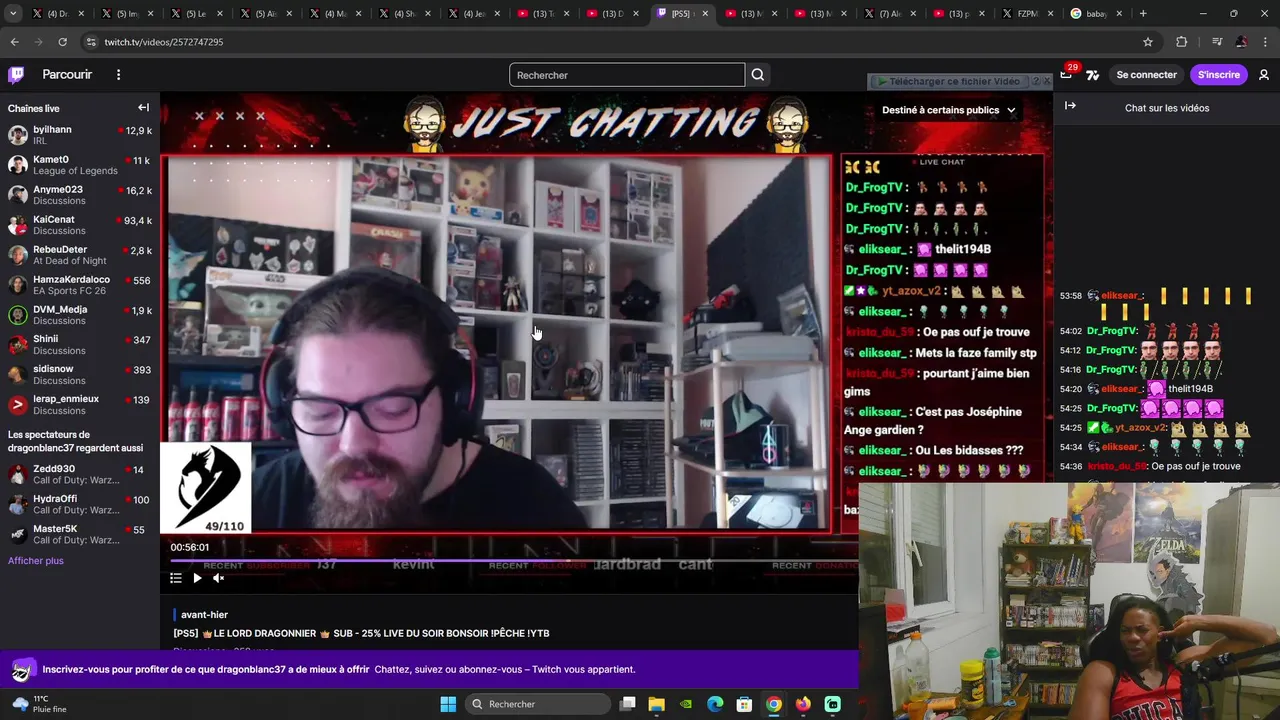
Task: Click the browser reload button
Action: 62,42
